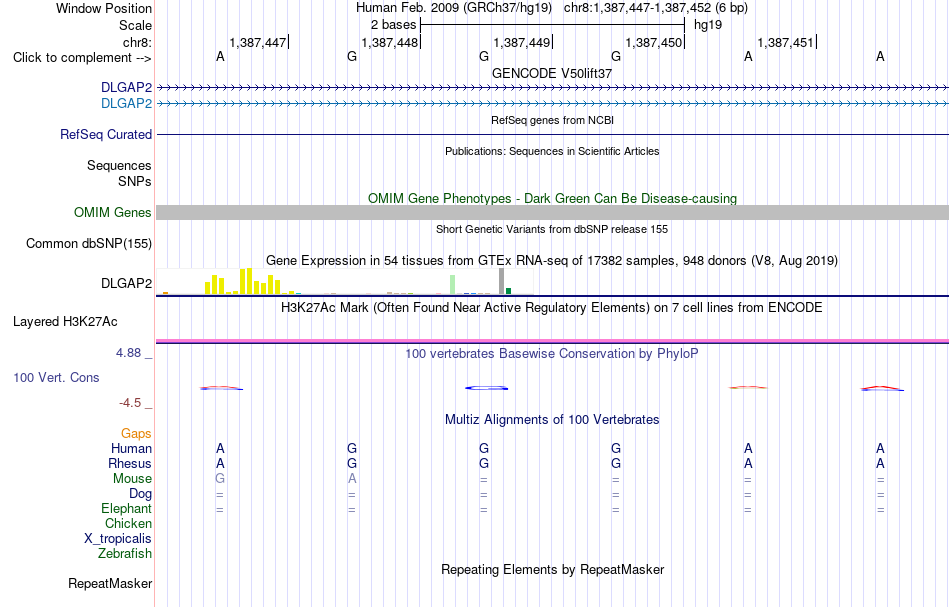
Task: Click the hg19 label next to scale bar
Action: 708,25
